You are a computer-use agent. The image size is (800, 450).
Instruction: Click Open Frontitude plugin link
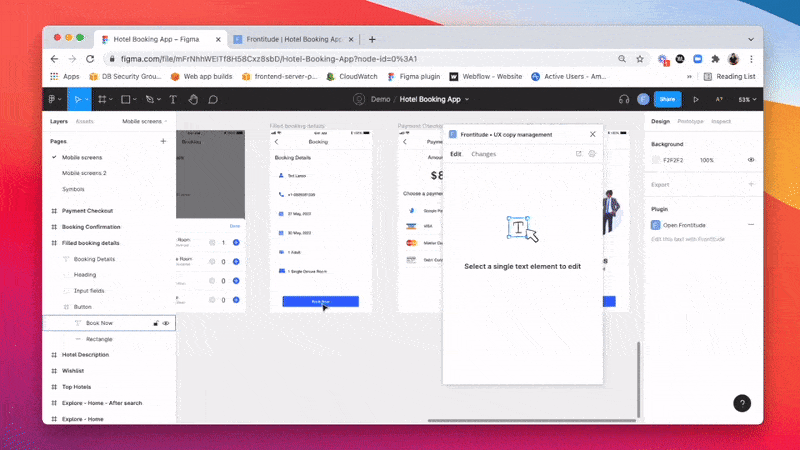tap(684, 225)
